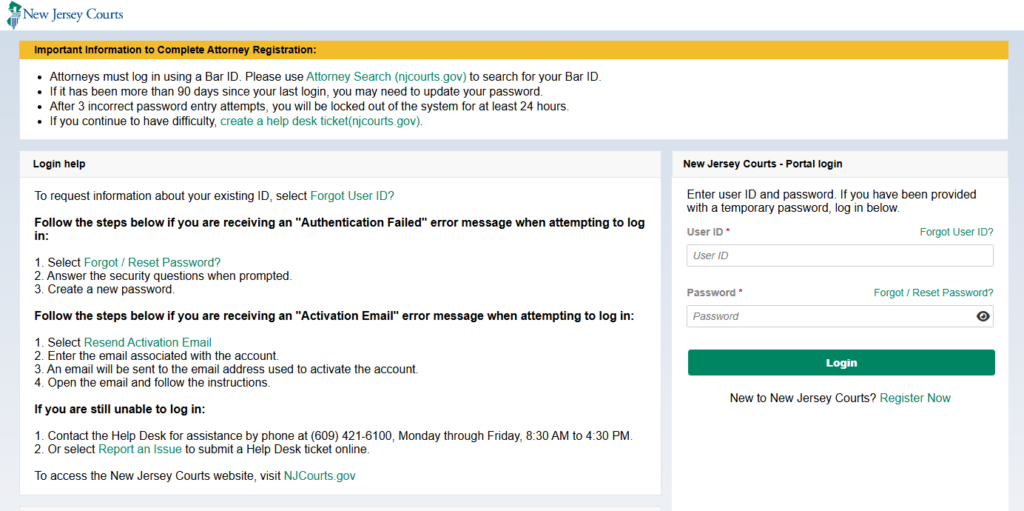
Task: Click the New Jersey Courts header text
Action: 80,16
